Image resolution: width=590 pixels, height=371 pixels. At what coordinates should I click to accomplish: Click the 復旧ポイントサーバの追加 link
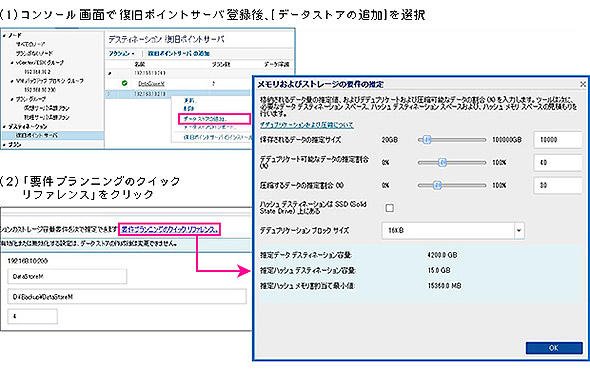179,53
